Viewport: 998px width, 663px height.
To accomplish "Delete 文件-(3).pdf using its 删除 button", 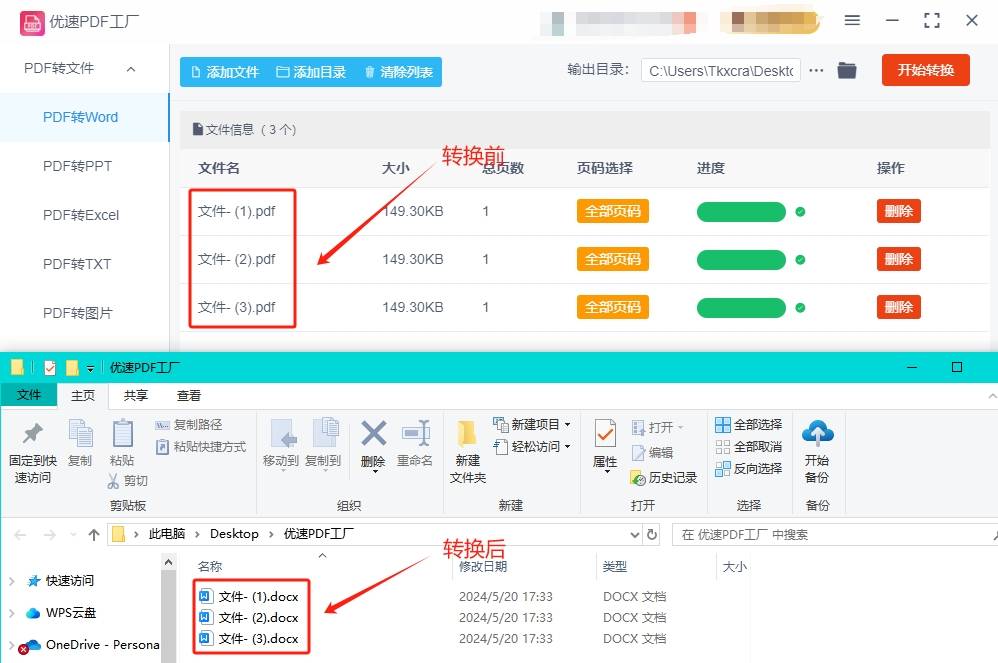I will (x=897, y=307).
